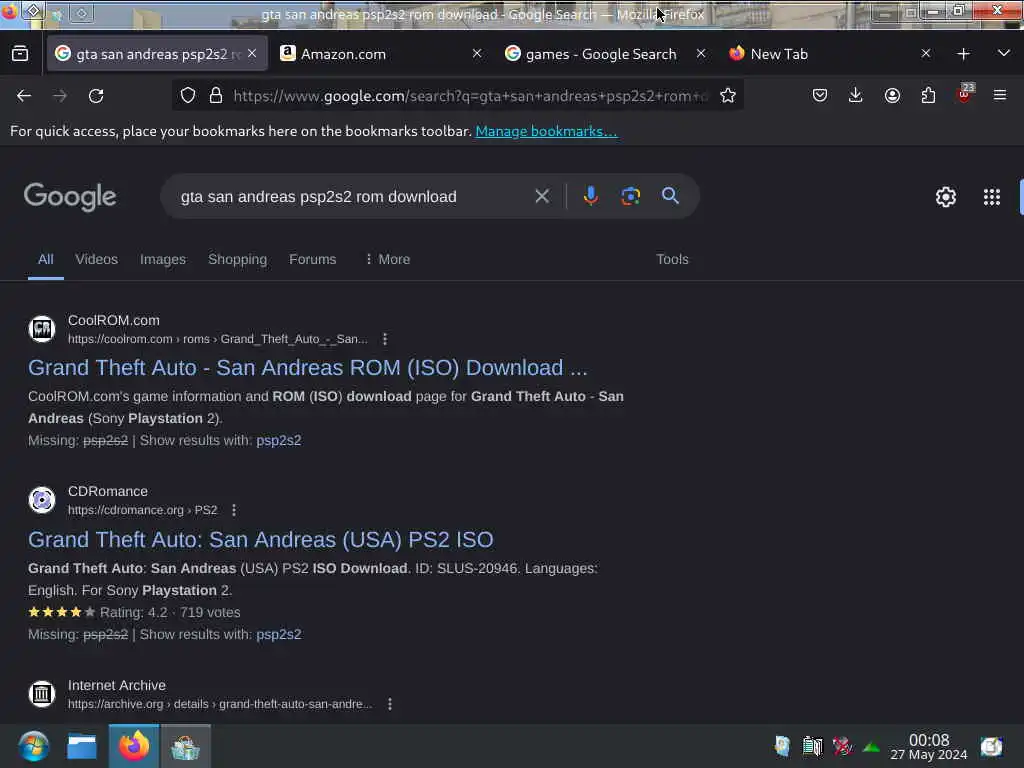Switch to the New Tab tab
The width and height of the screenshot is (1024, 768).
pos(829,54)
